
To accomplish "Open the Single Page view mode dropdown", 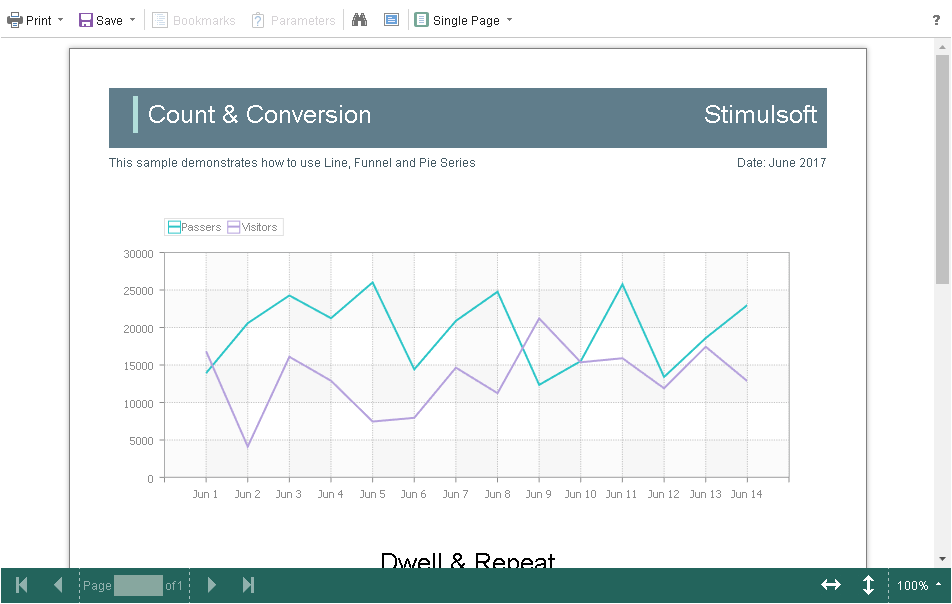I will pos(464,20).
